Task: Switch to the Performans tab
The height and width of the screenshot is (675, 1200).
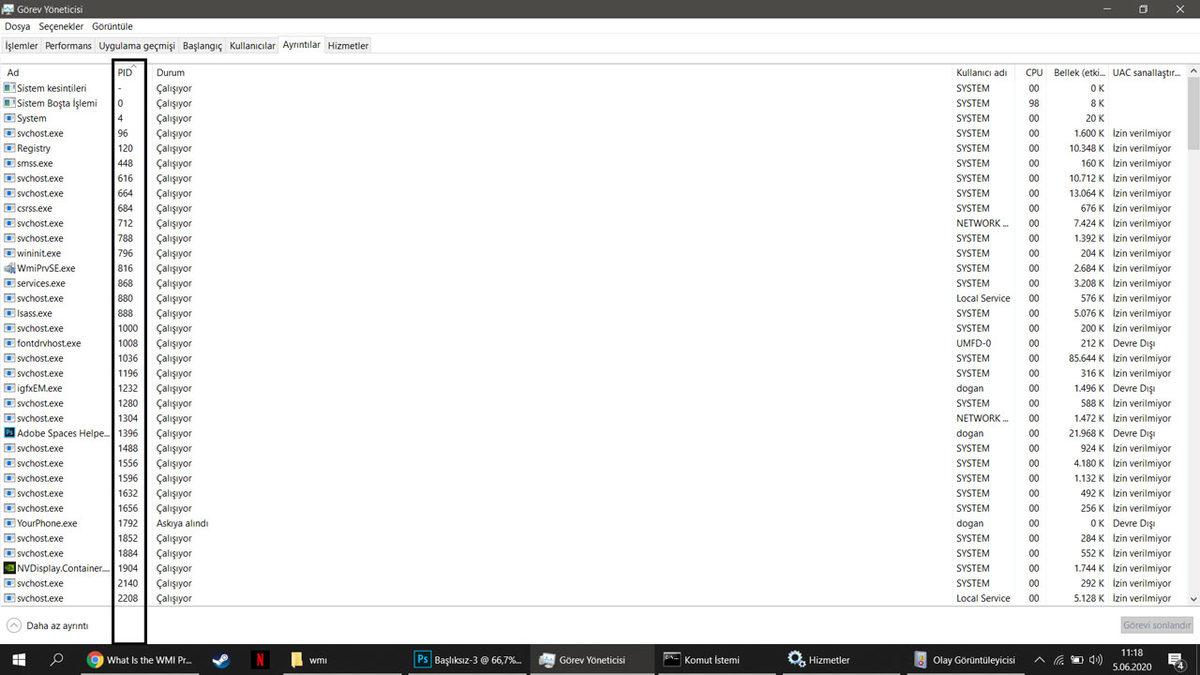Action: [68, 45]
